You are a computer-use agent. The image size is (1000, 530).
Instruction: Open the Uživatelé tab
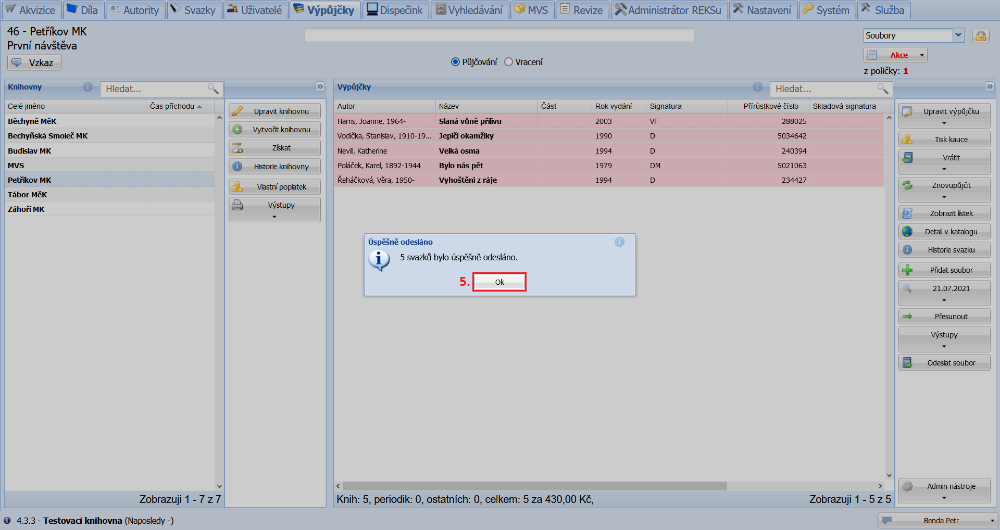pyautogui.click(x=254, y=10)
